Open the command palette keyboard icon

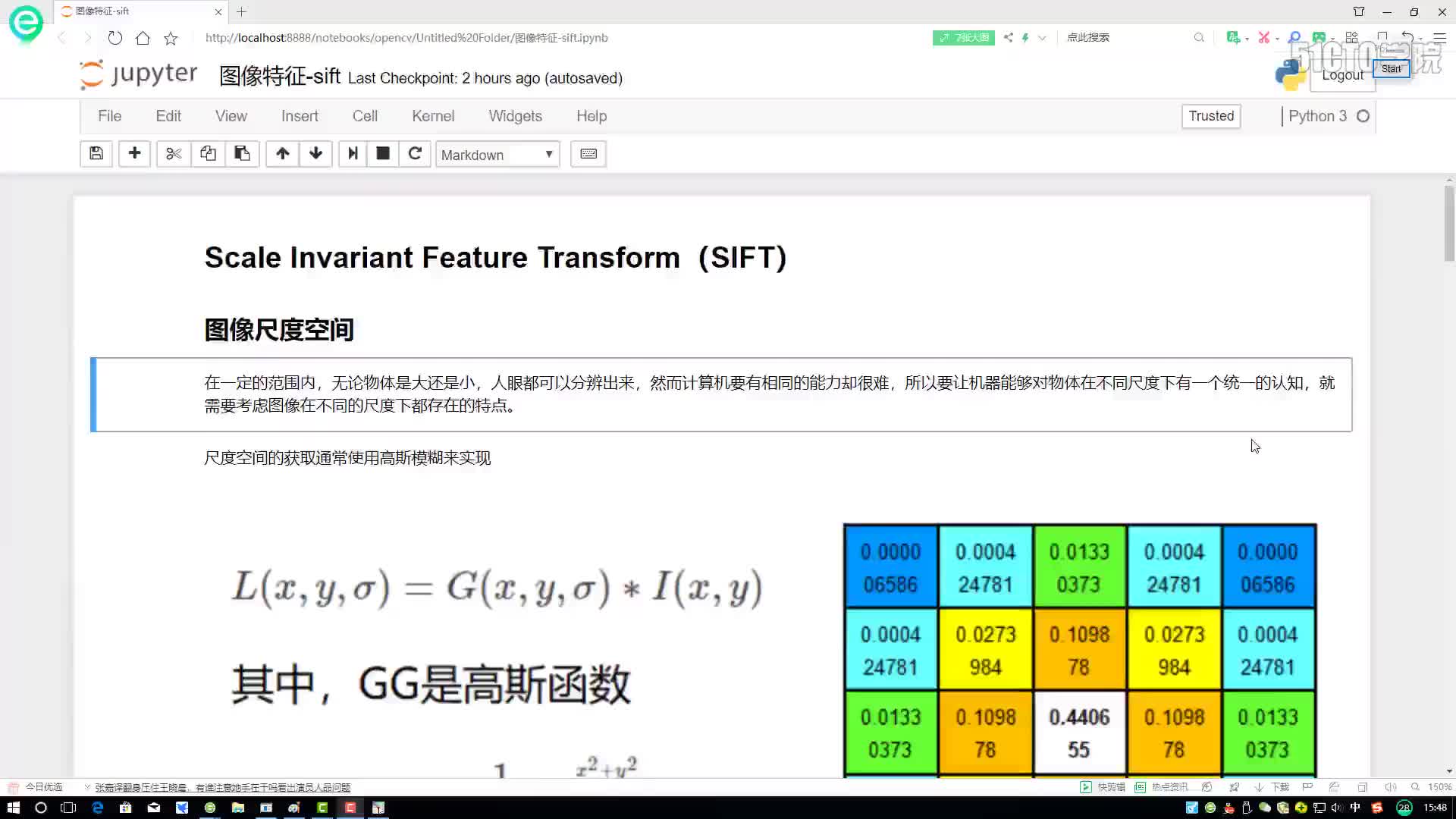[x=588, y=154]
